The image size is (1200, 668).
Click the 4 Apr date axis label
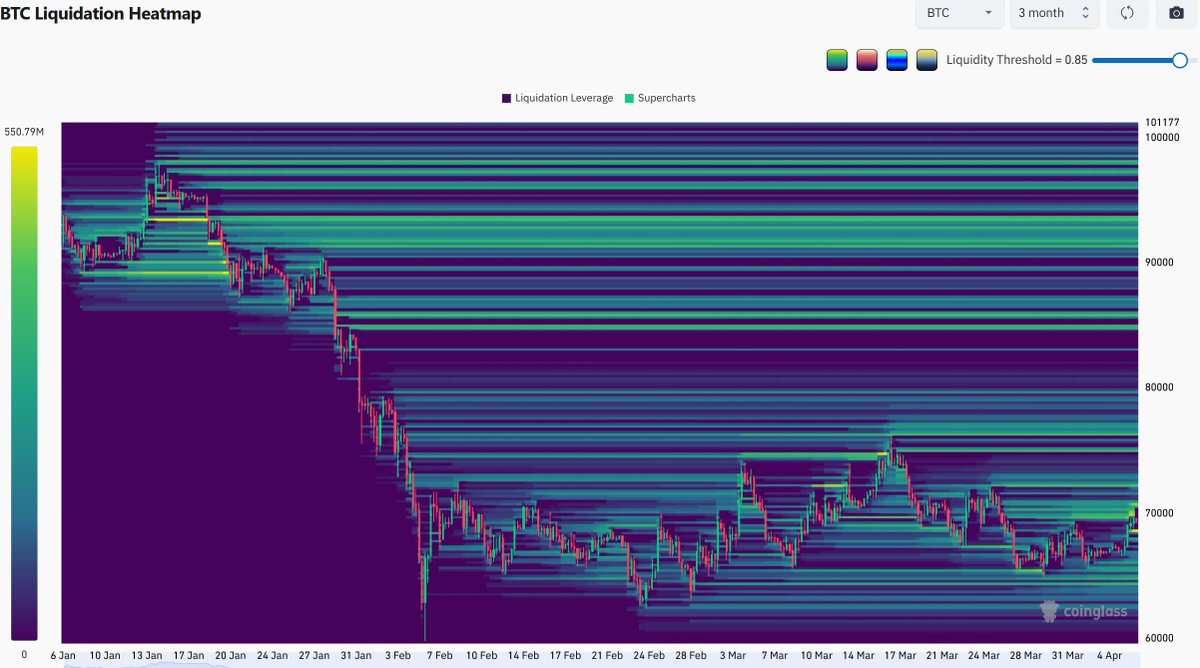pos(1108,656)
